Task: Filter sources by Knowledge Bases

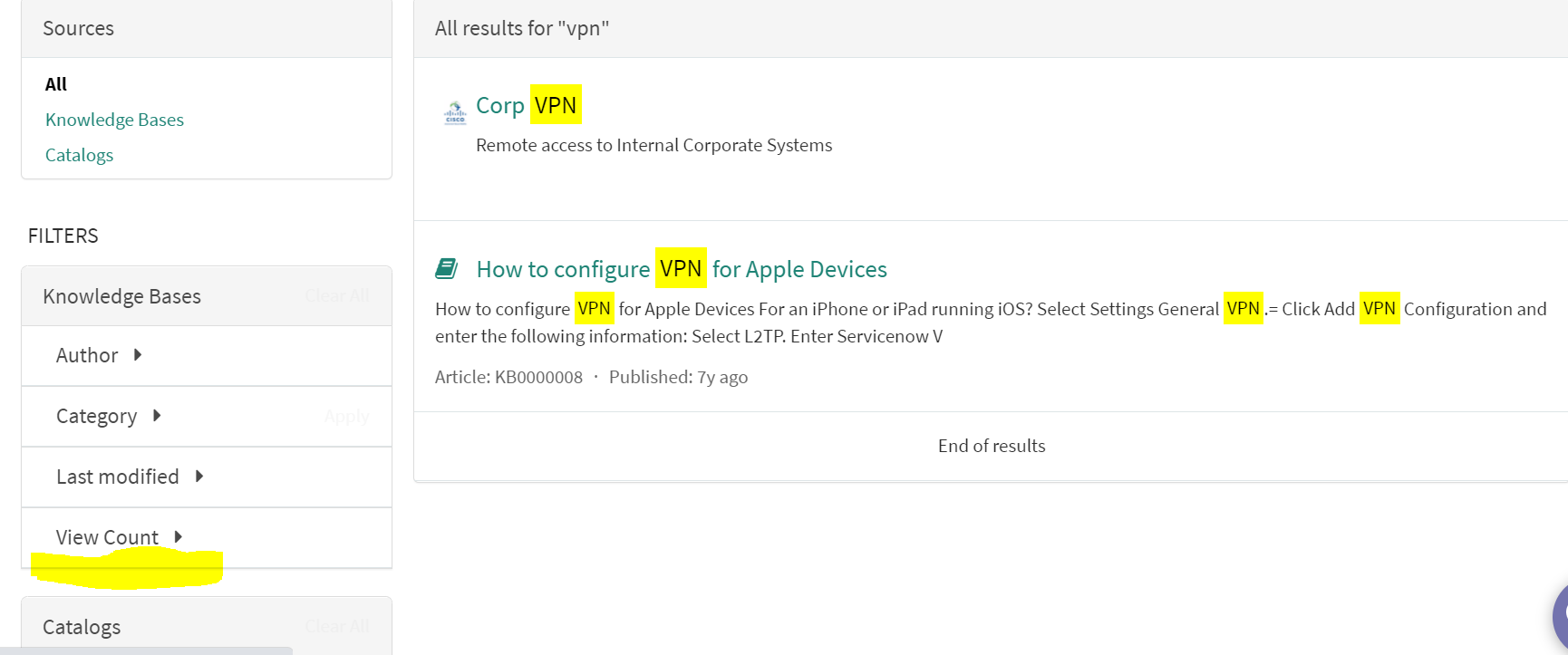Action: coord(114,120)
